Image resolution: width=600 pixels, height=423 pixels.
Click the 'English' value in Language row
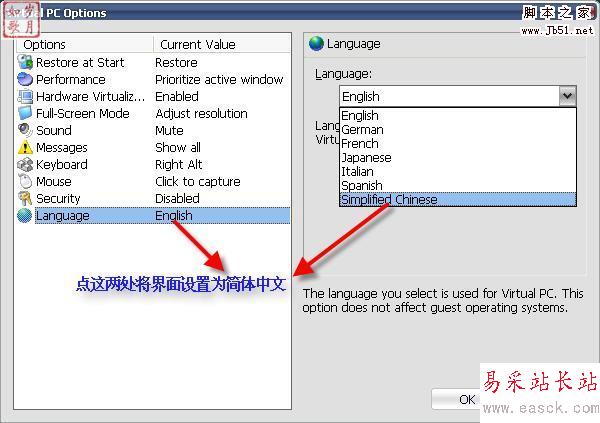(x=174, y=216)
